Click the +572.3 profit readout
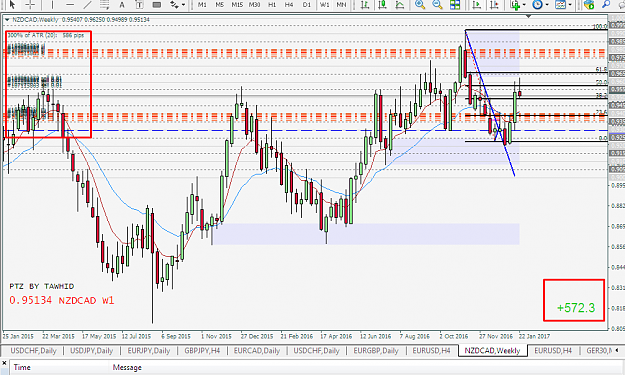Viewport: 625px width, 375px height. [x=576, y=308]
